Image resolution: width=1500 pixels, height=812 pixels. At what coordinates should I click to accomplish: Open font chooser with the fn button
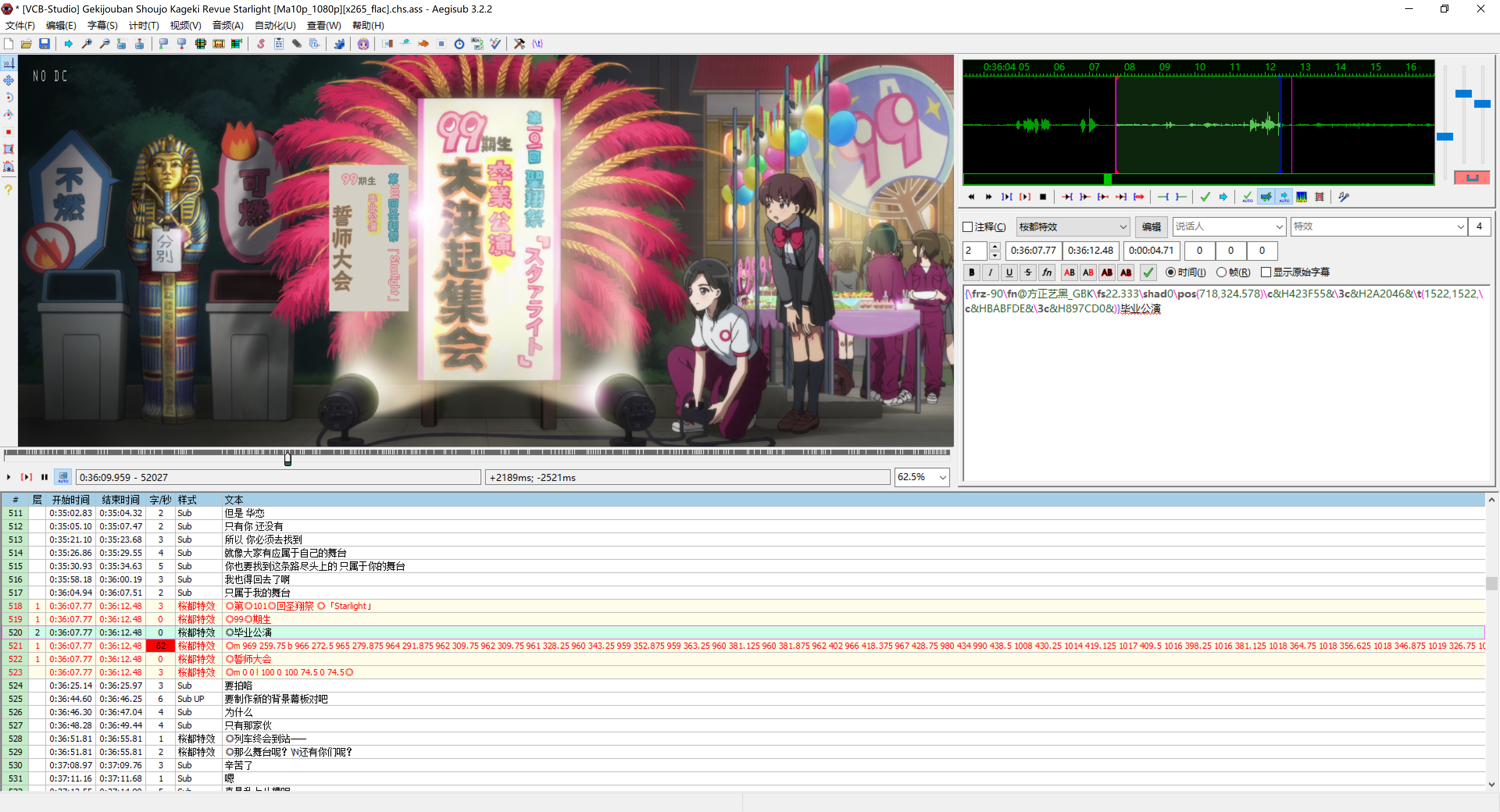[x=1047, y=272]
